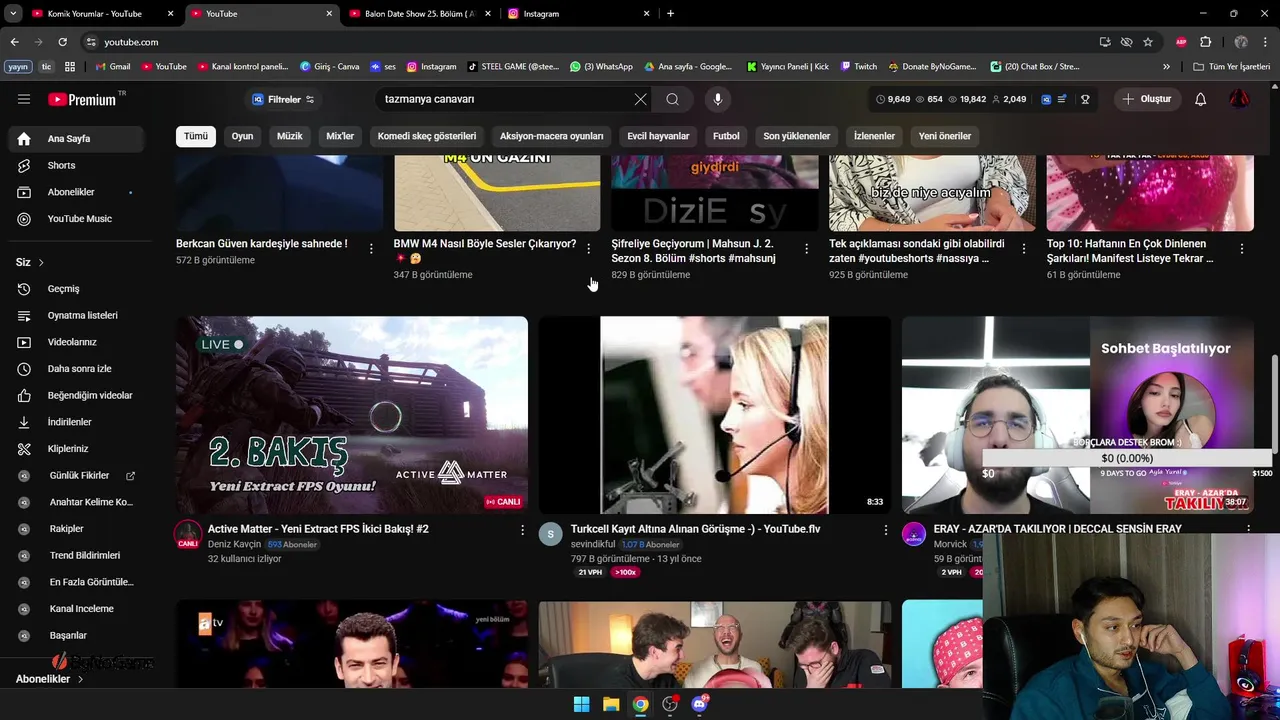The image size is (1280, 720).
Task: Select the Müzik filter chip
Action: pos(290,136)
